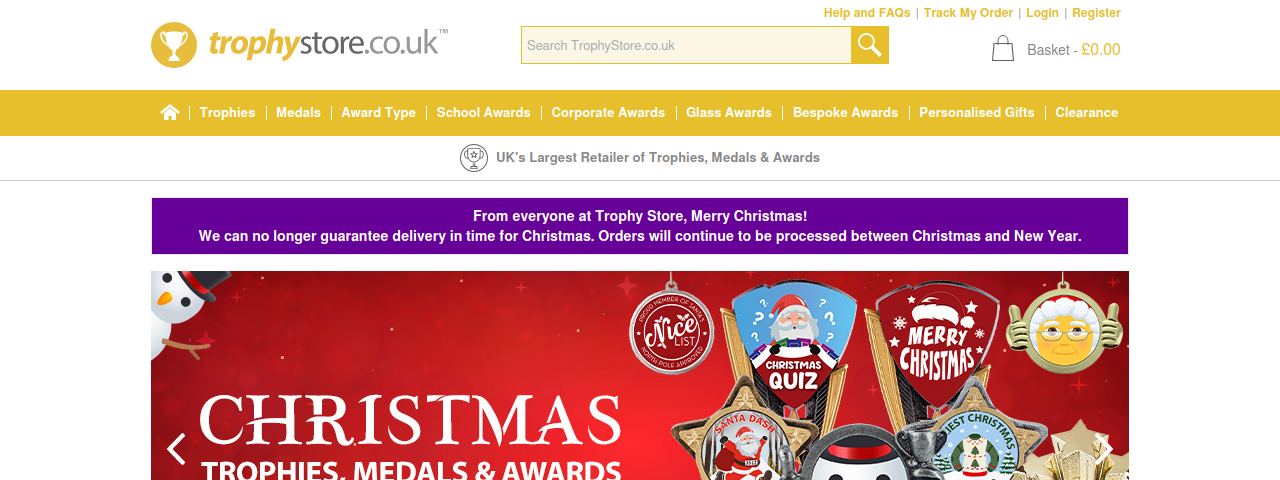Viewport: 1280px width, 480px height.
Task: Click the home icon in navigation bar
Action: click(x=170, y=113)
